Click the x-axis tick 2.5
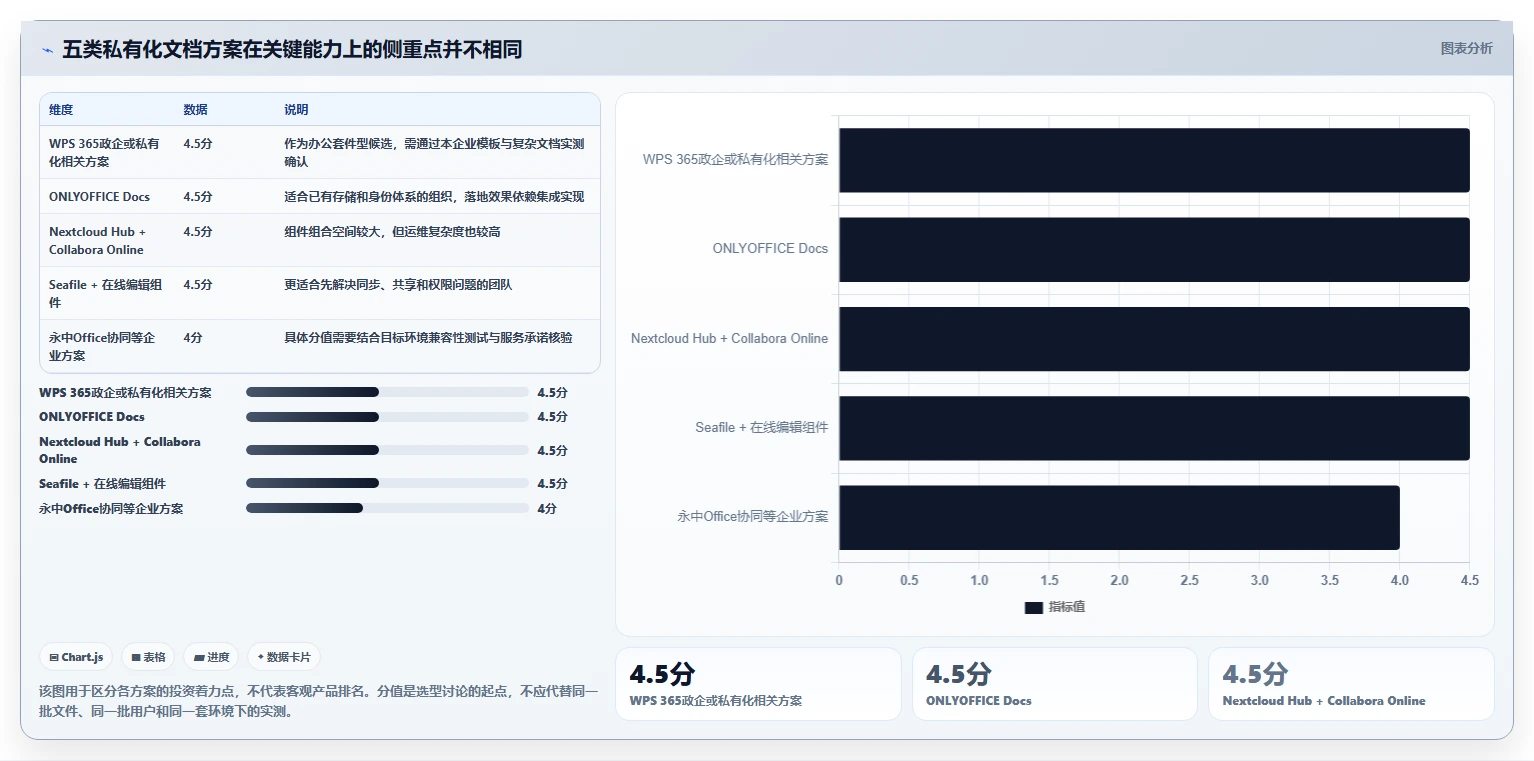Viewport: 1534px width, 761px height. point(1189,581)
